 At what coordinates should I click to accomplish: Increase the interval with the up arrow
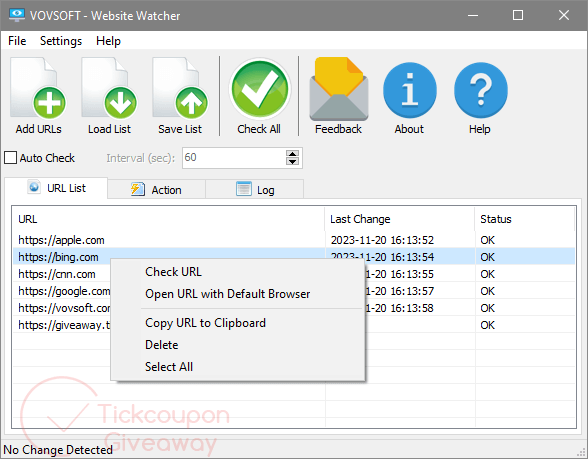point(292,154)
